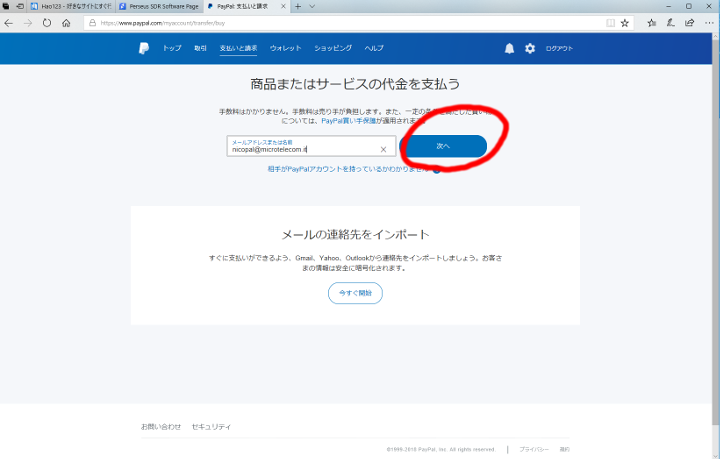The height and width of the screenshot is (459, 720).
Task: Click the PayPal logo icon
Action: click(144, 48)
